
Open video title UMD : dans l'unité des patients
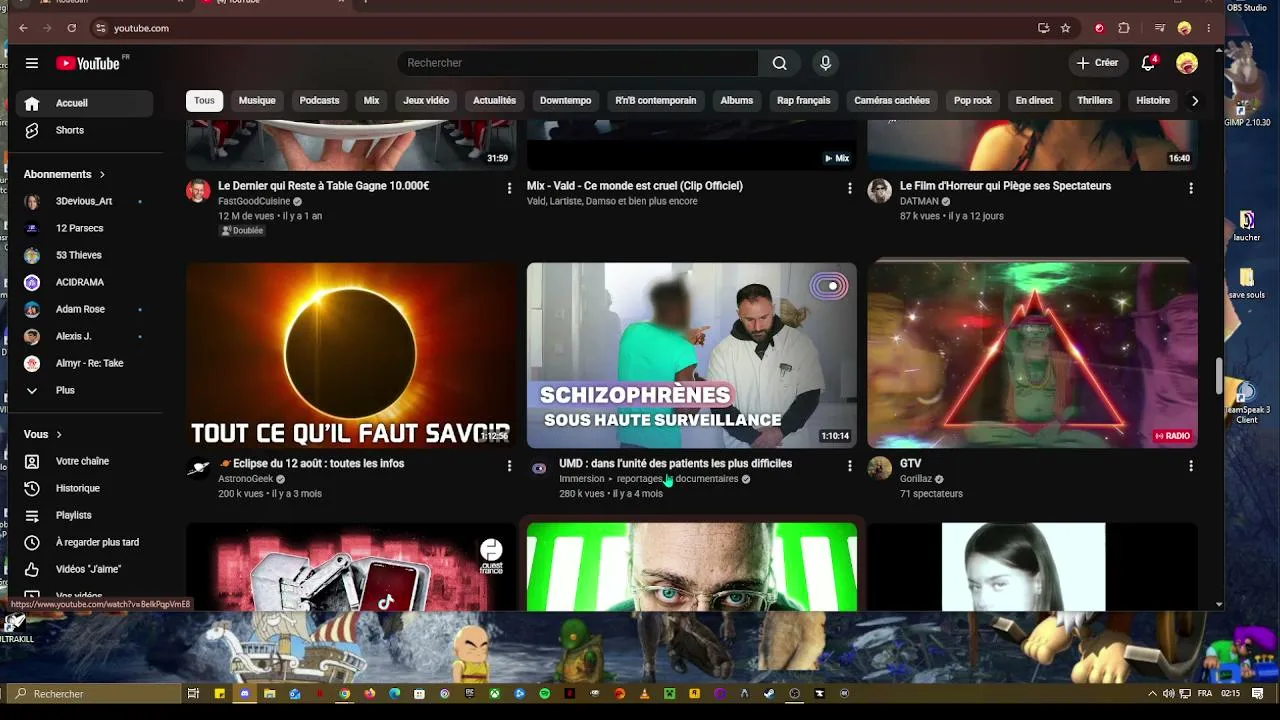coord(675,464)
